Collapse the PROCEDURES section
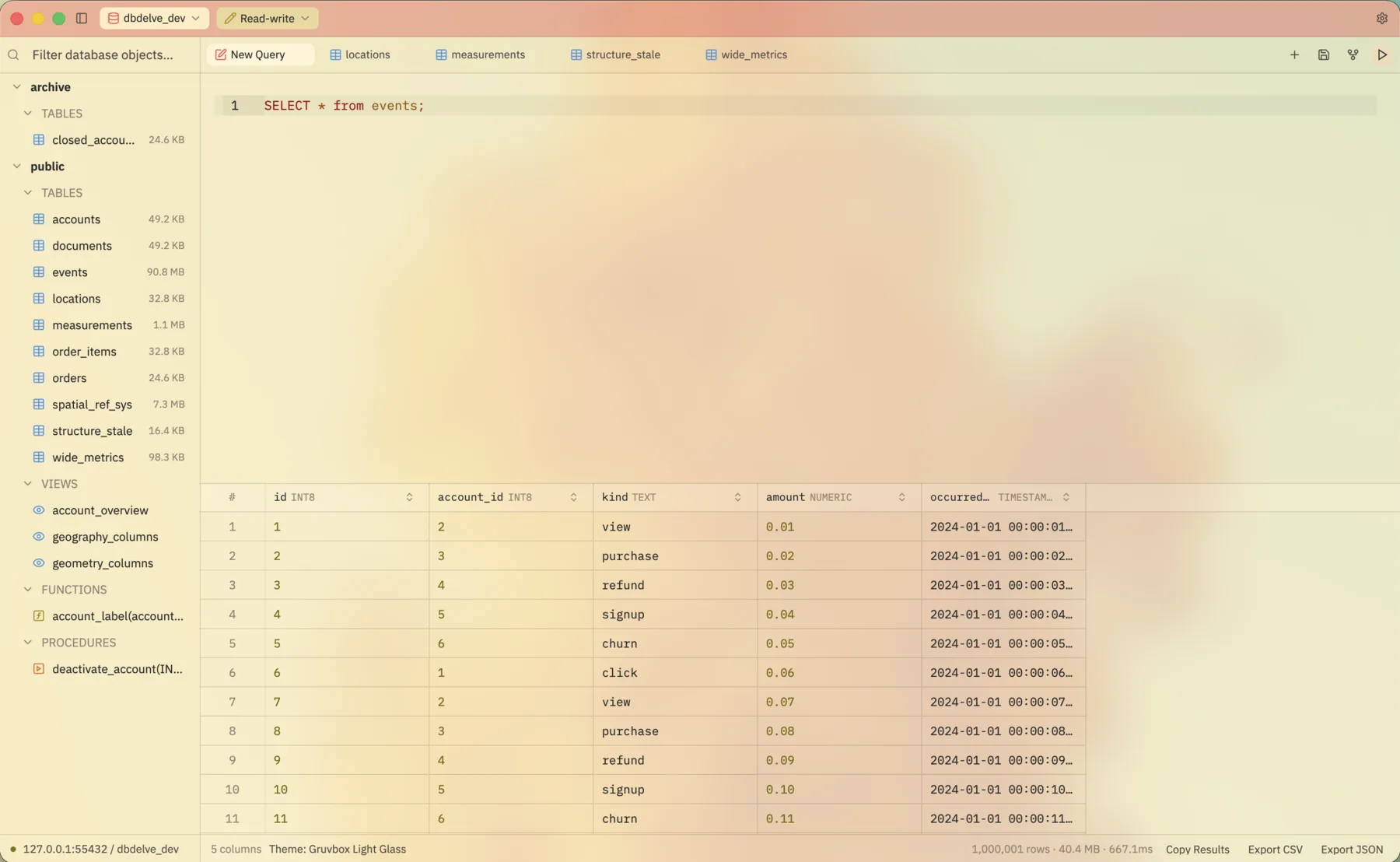Image resolution: width=1400 pixels, height=862 pixels. tap(28, 642)
